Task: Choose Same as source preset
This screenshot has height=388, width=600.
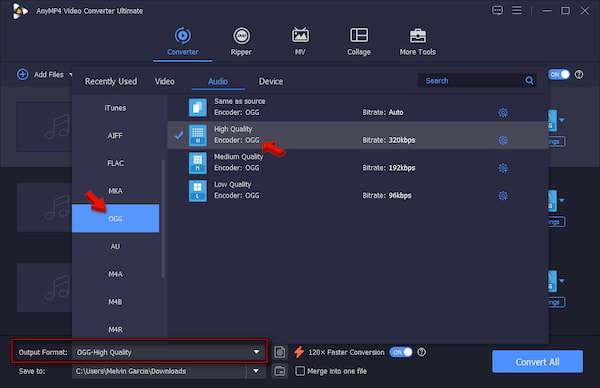Action: click(x=358, y=107)
